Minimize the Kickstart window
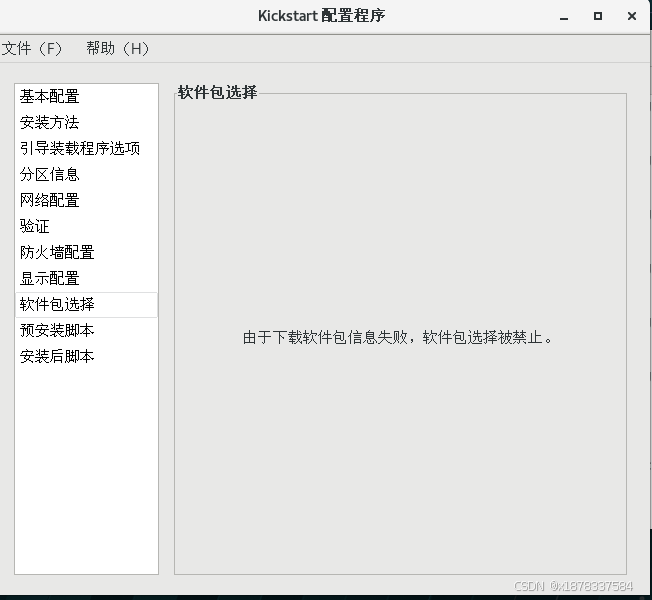Screen dimensions: 652x600 pyautogui.click(x=564, y=17)
